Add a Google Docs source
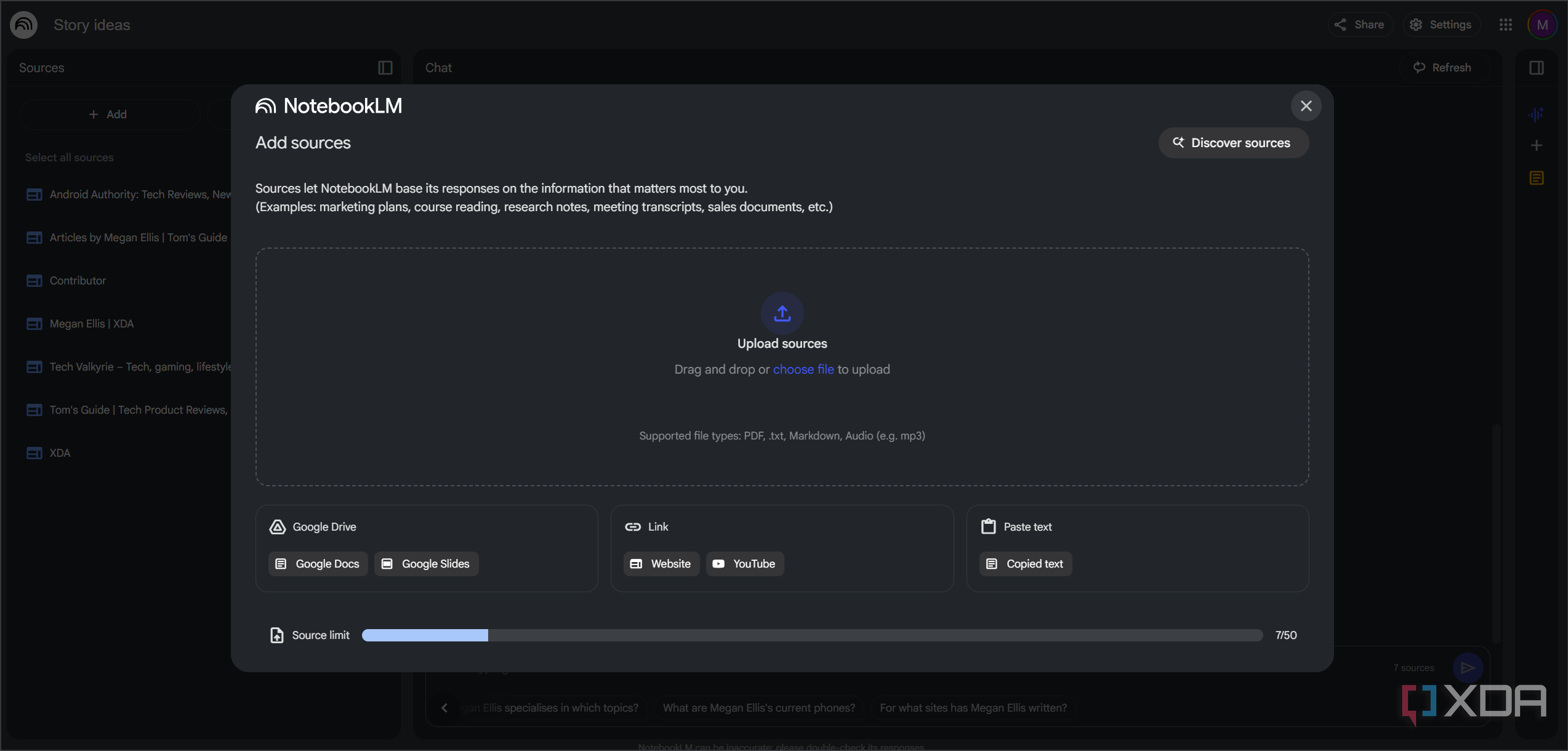This screenshot has width=1568, height=751. [x=318, y=564]
